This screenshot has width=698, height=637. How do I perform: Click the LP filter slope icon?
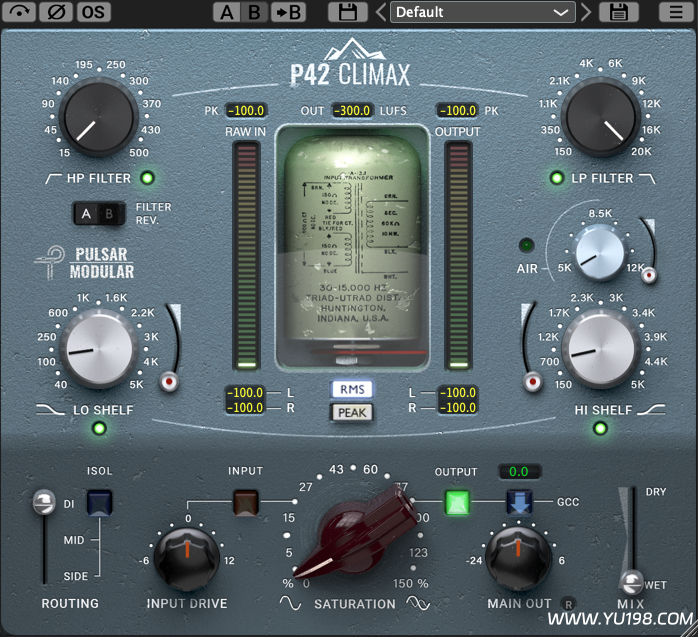(647, 179)
